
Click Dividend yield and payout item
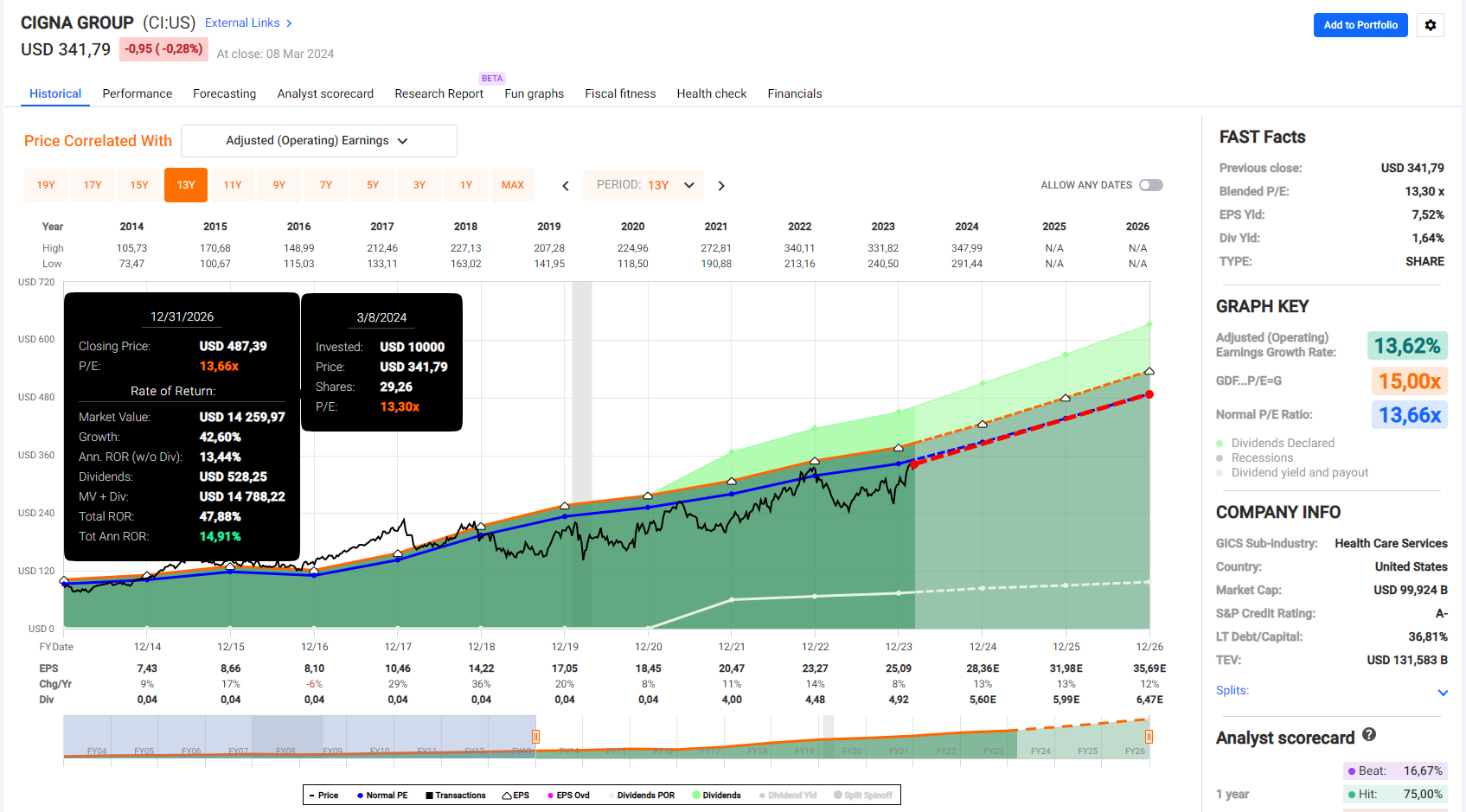pos(1292,473)
